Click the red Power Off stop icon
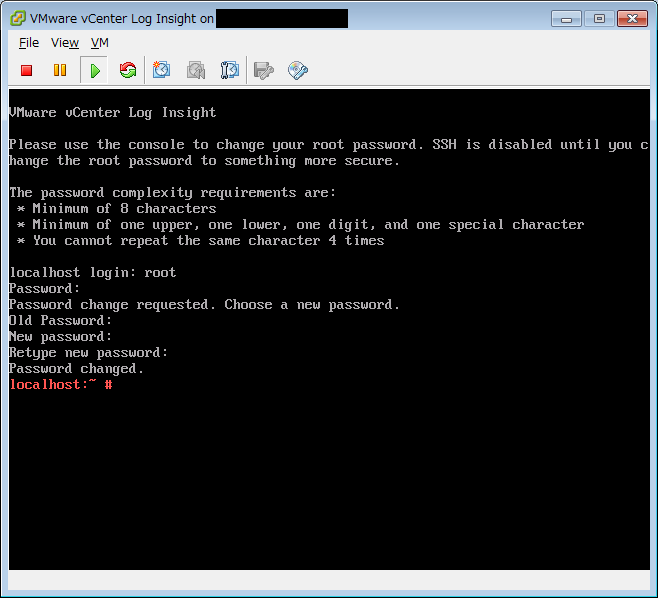 [26, 71]
